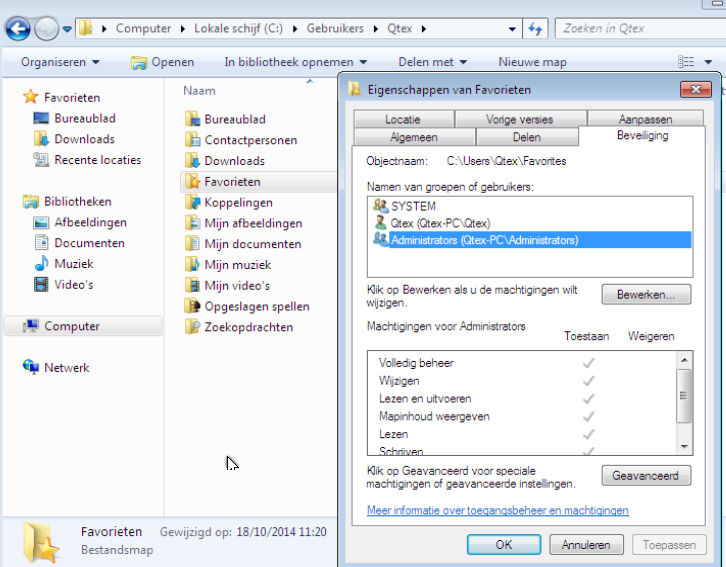The width and height of the screenshot is (726, 567).
Task: Click the Netwerk icon in sidebar
Action: coord(31,368)
